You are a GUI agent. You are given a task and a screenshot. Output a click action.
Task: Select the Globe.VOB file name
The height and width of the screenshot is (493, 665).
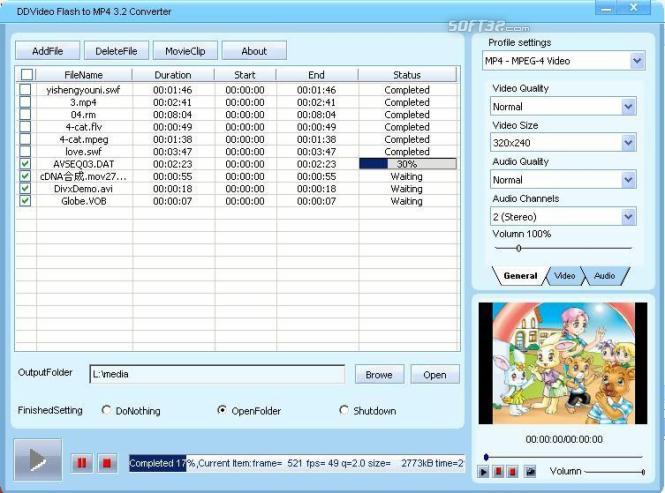point(84,201)
